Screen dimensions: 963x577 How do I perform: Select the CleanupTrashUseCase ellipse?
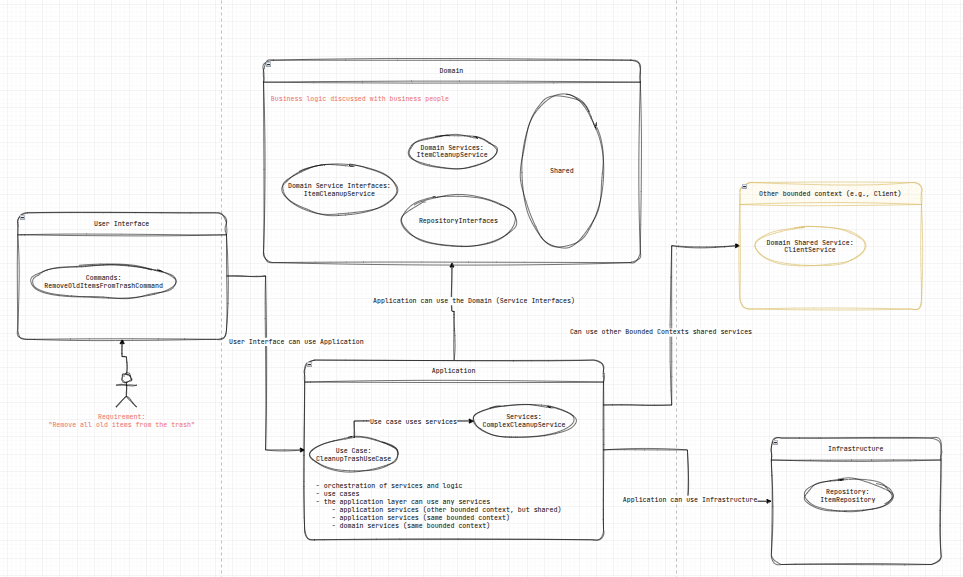pos(353,454)
